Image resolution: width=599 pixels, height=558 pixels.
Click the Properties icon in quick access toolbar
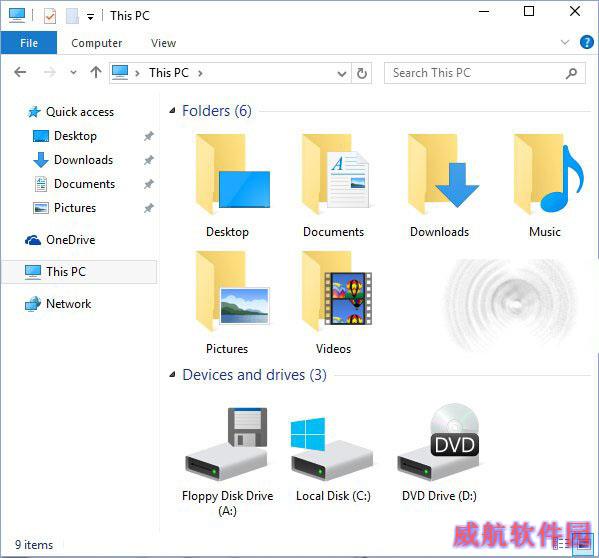50,16
